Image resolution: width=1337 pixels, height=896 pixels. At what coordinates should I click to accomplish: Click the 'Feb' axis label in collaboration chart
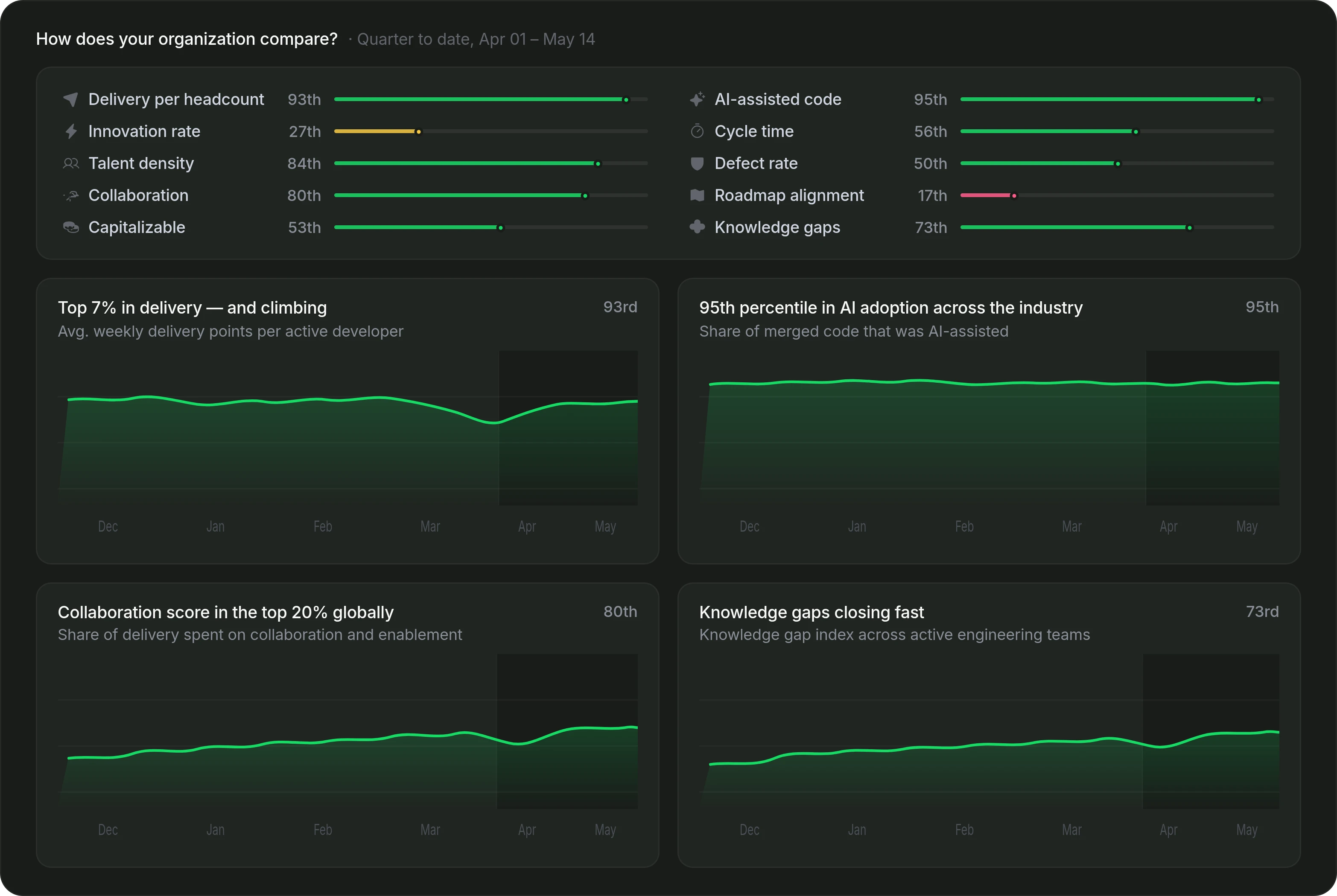322,830
